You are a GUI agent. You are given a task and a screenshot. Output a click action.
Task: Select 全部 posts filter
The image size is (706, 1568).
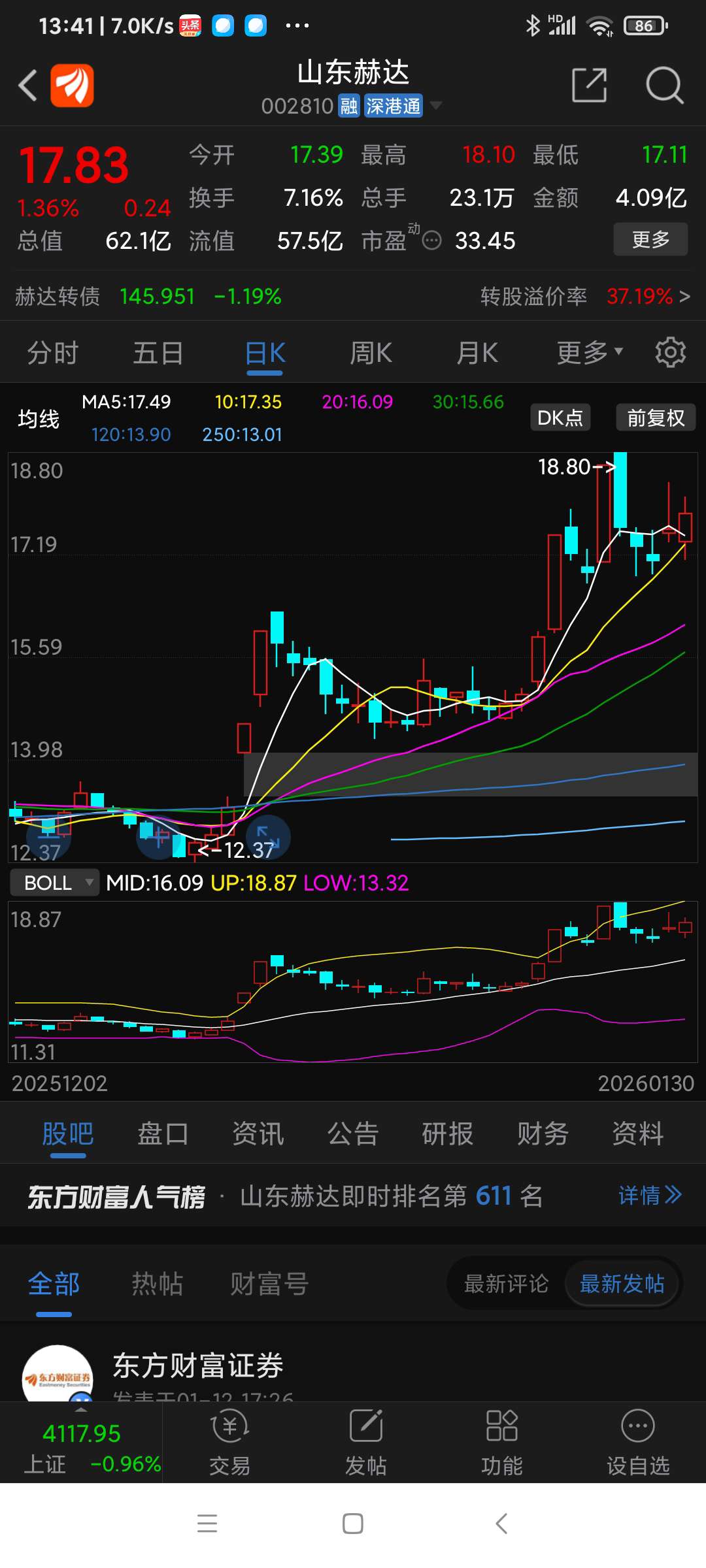pyautogui.click(x=54, y=1284)
